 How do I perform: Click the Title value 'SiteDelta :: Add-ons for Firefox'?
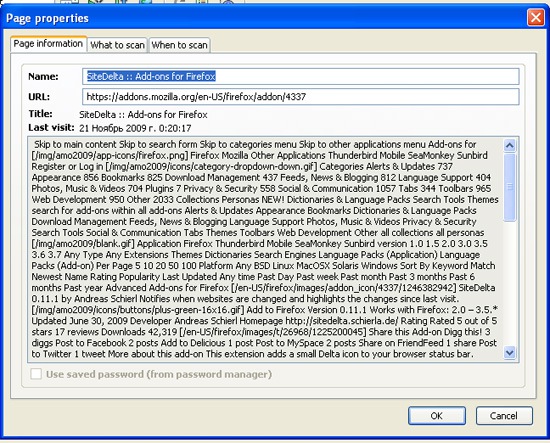click(x=143, y=115)
